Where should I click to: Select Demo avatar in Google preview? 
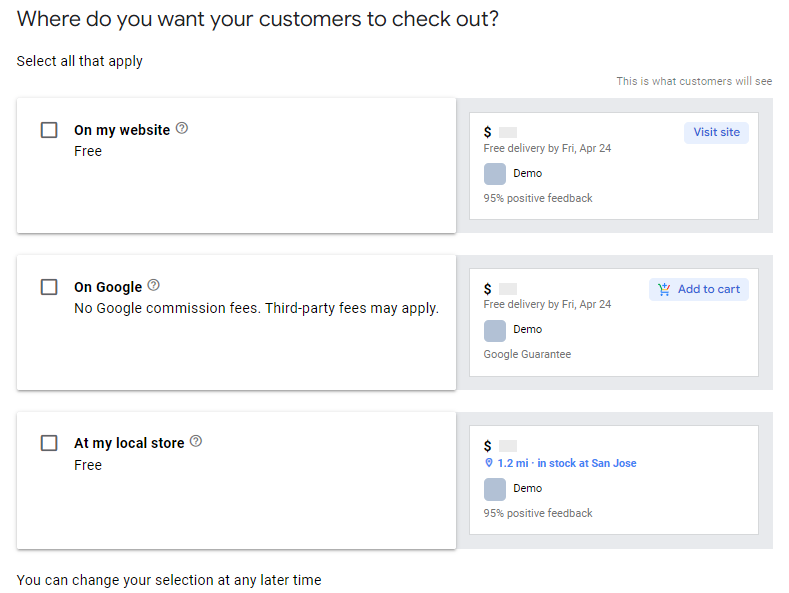click(x=495, y=330)
